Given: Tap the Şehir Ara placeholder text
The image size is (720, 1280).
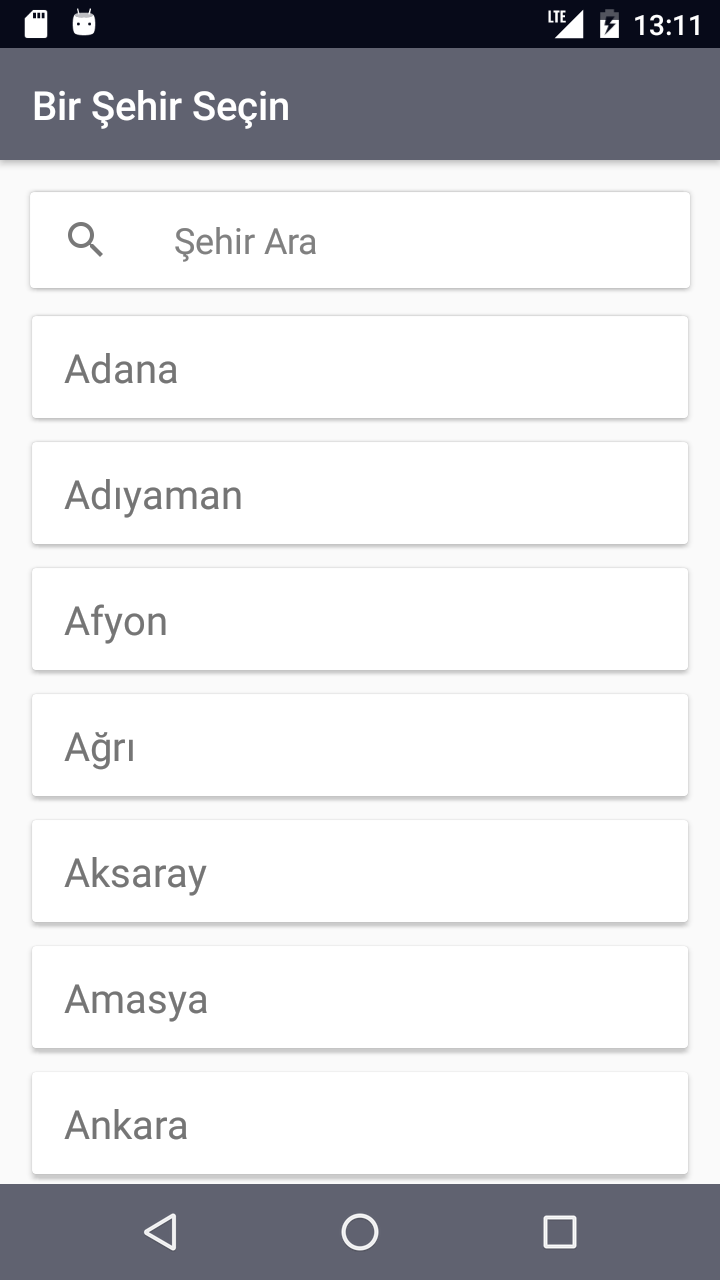Looking at the screenshot, I should pyautogui.click(x=245, y=241).
